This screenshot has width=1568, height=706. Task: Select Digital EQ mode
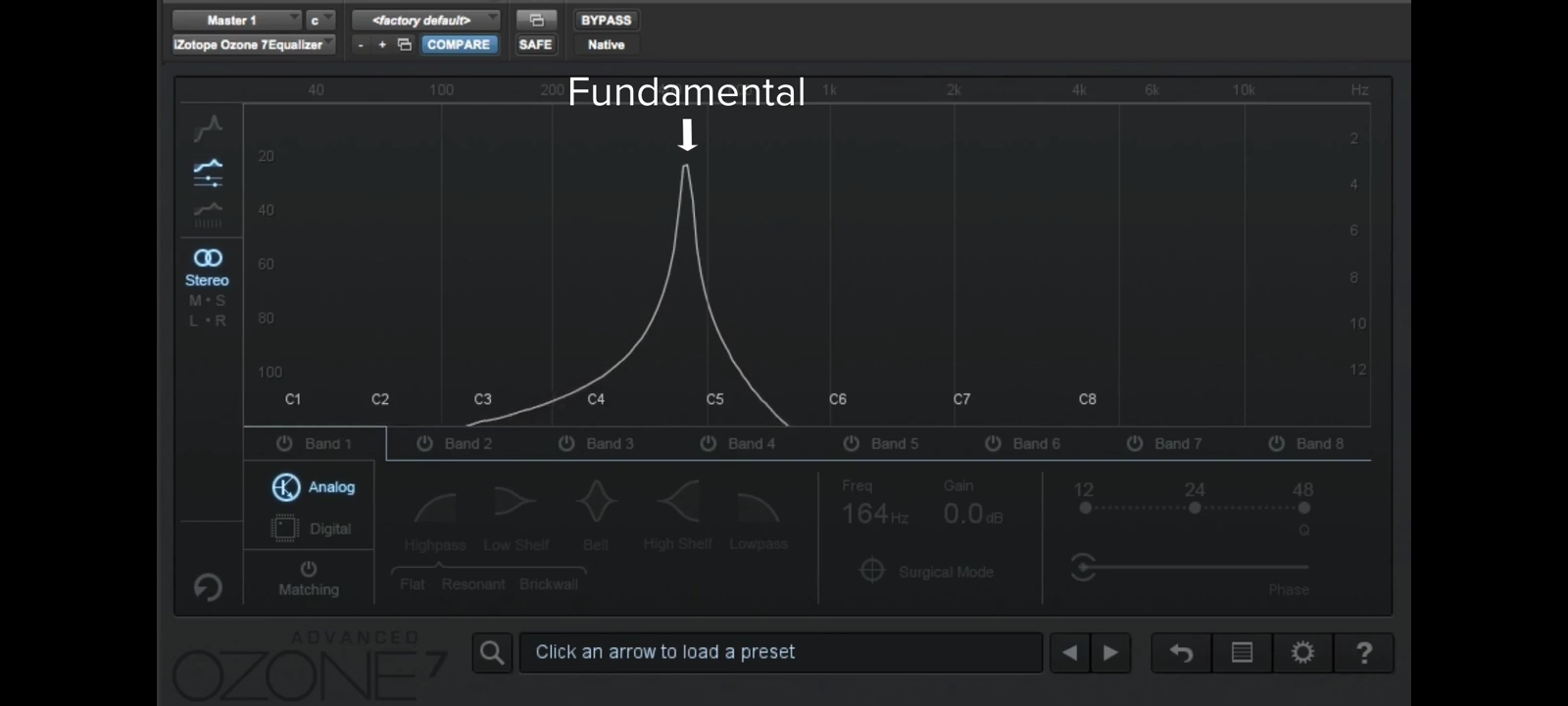(311, 529)
